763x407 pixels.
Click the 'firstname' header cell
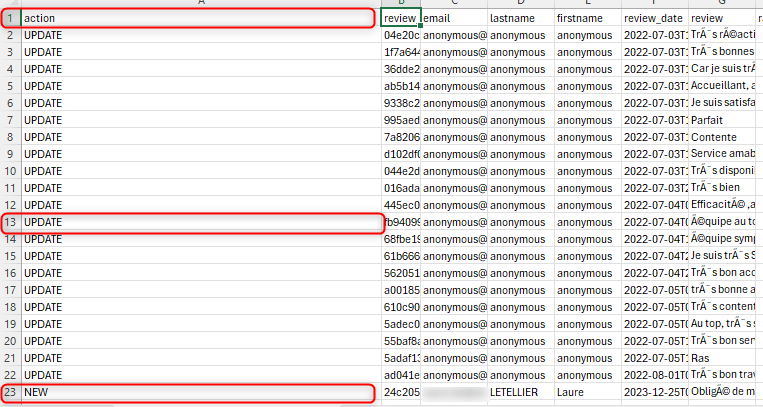point(586,18)
